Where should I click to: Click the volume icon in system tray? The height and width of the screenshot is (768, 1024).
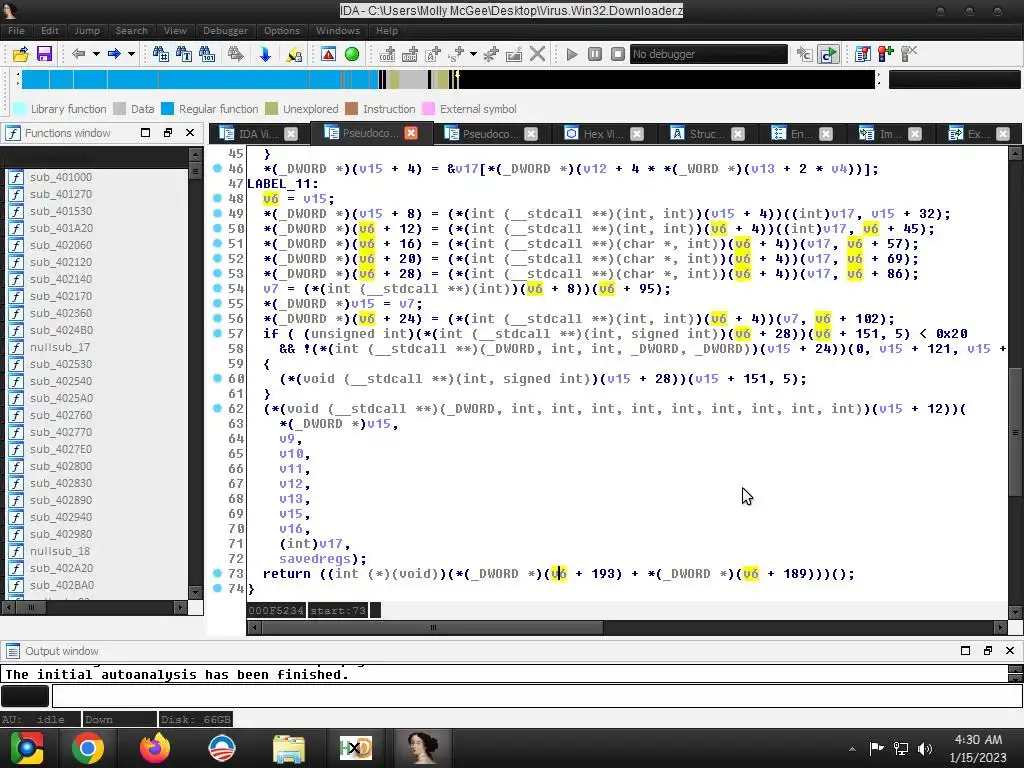pos(925,748)
